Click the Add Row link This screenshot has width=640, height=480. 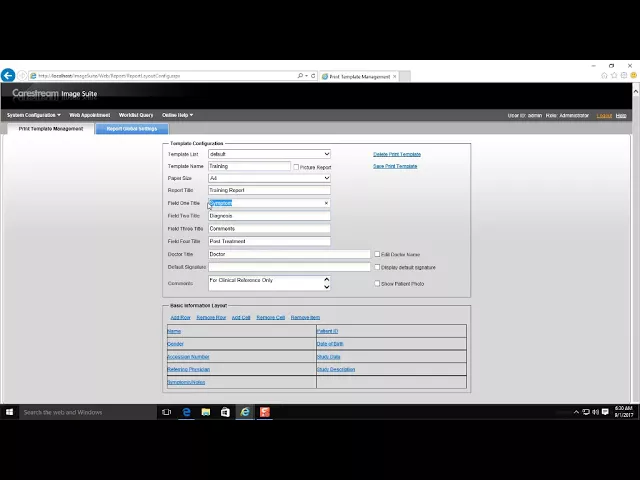pyautogui.click(x=180, y=318)
